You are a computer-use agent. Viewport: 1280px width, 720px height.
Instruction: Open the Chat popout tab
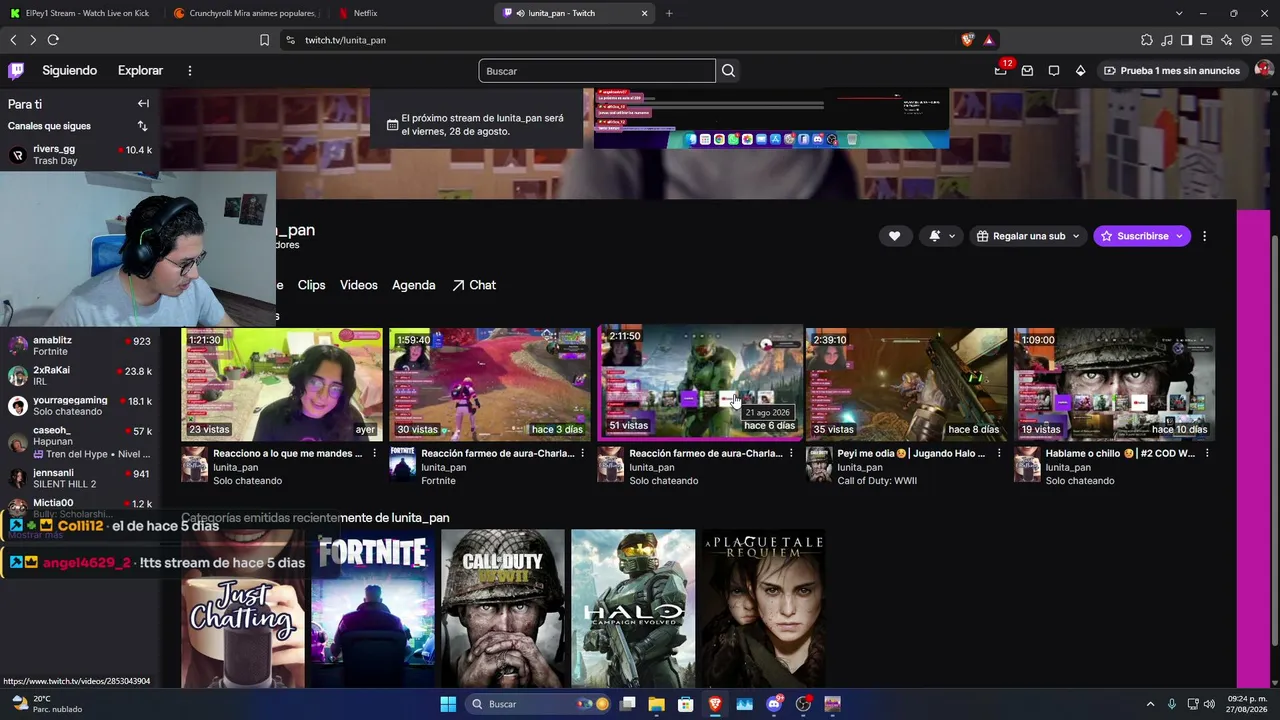(474, 285)
